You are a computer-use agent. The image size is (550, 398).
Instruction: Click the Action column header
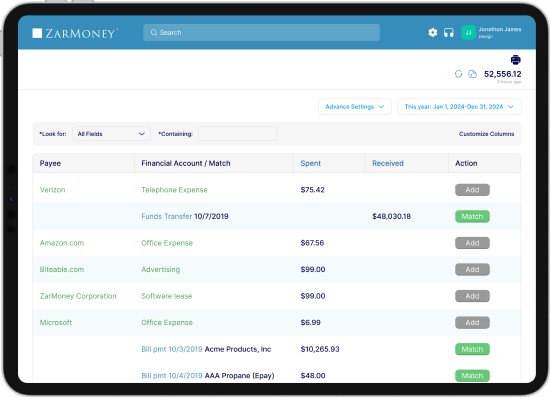tap(466, 163)
